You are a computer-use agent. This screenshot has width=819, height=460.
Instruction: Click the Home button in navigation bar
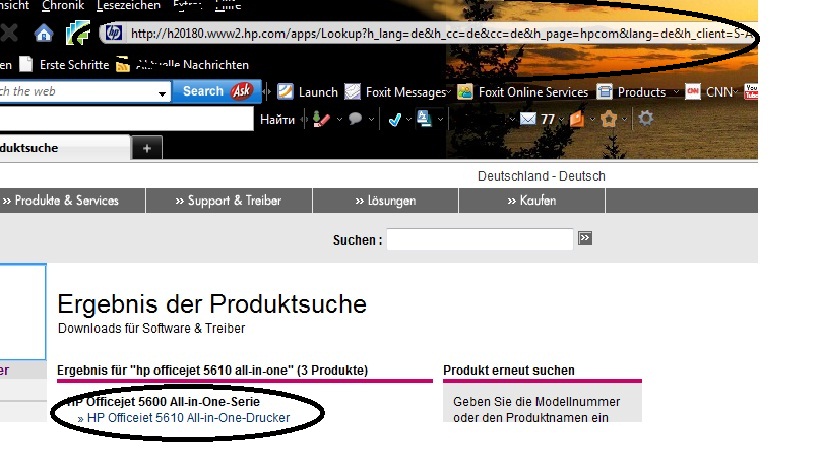tap(44, 34)
